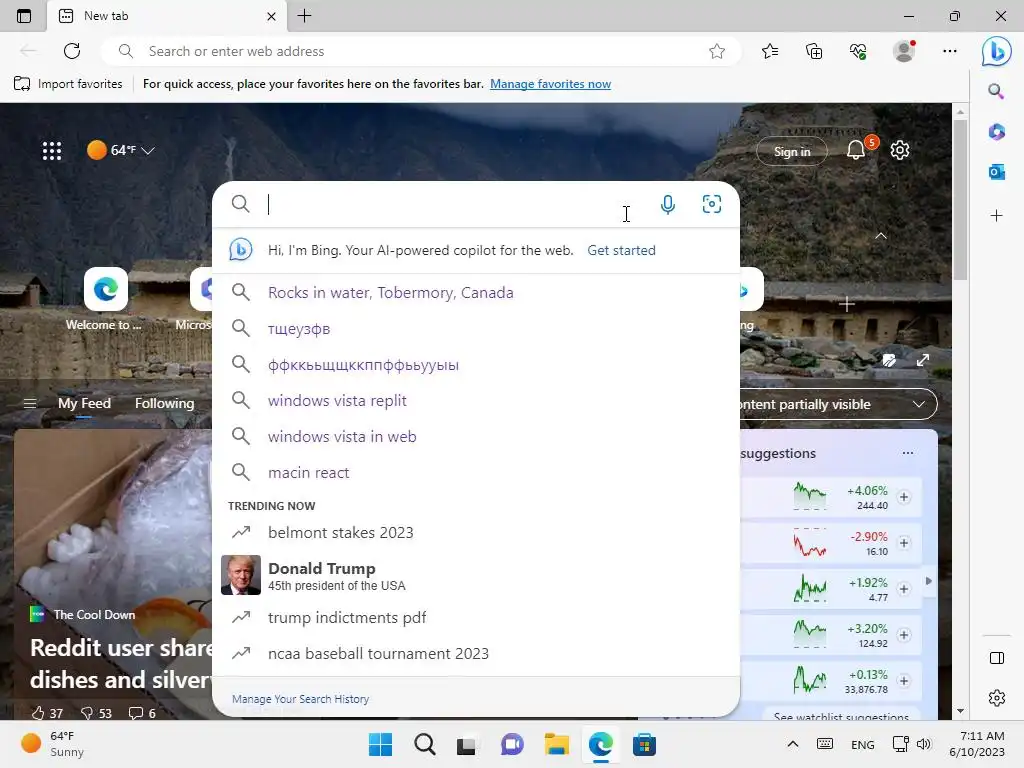Add a sidebar app with plus
Screen dimensions: 1024x768
(996, 216)
